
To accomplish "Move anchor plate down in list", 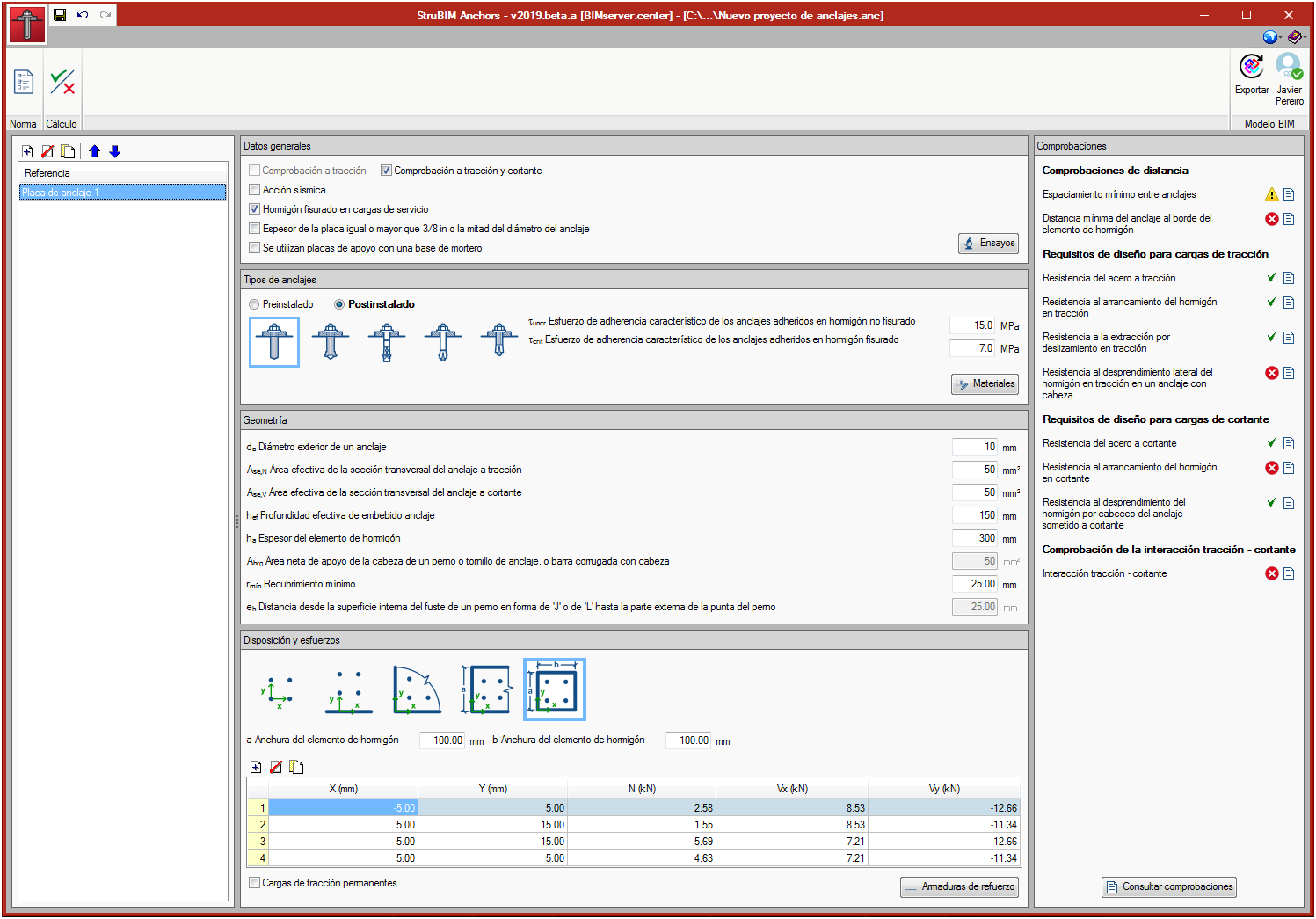I will point(114,151).
